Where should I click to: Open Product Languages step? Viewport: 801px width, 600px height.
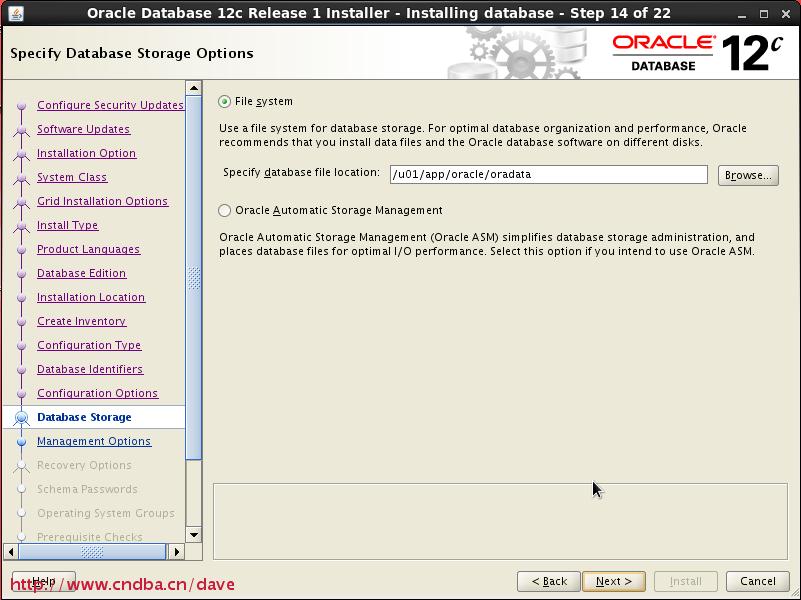(x=88, y=249)
